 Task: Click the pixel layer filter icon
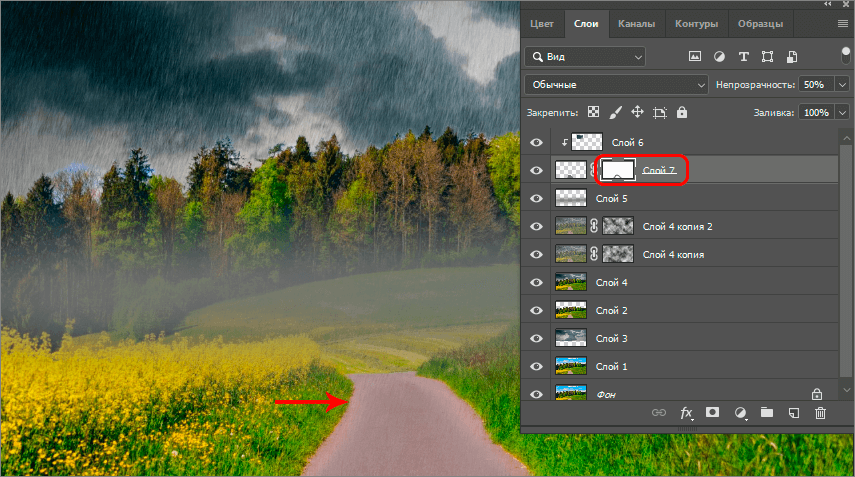pyautogui.click(x=695, y=57)
